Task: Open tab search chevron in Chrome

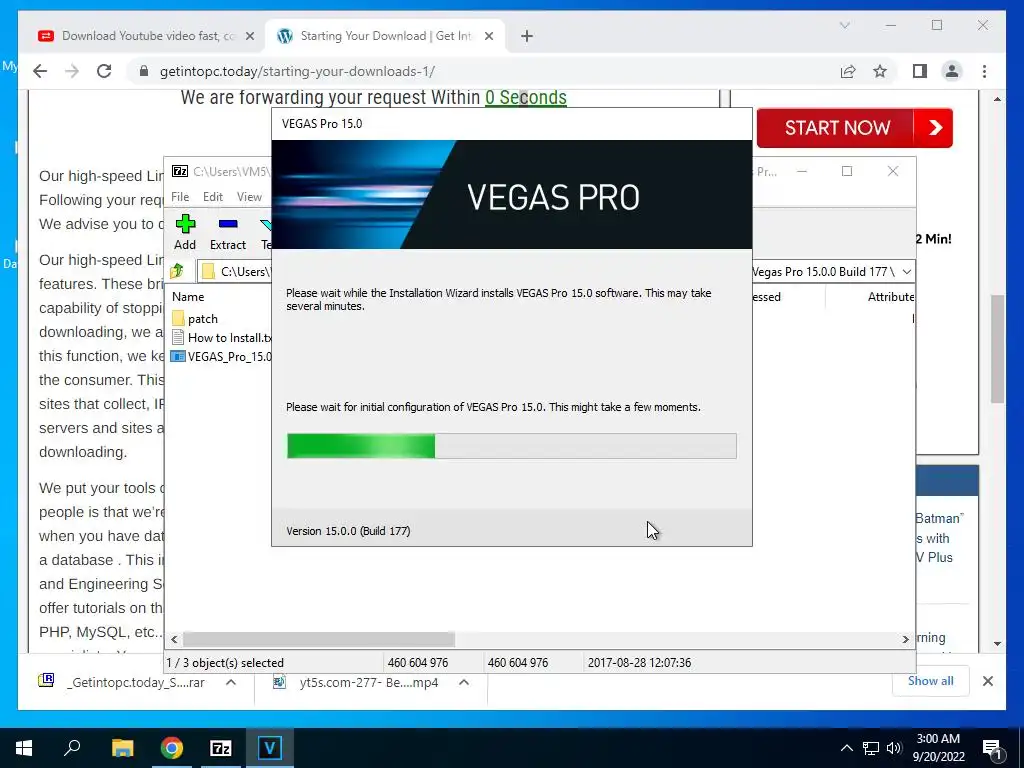Action: 844,25
